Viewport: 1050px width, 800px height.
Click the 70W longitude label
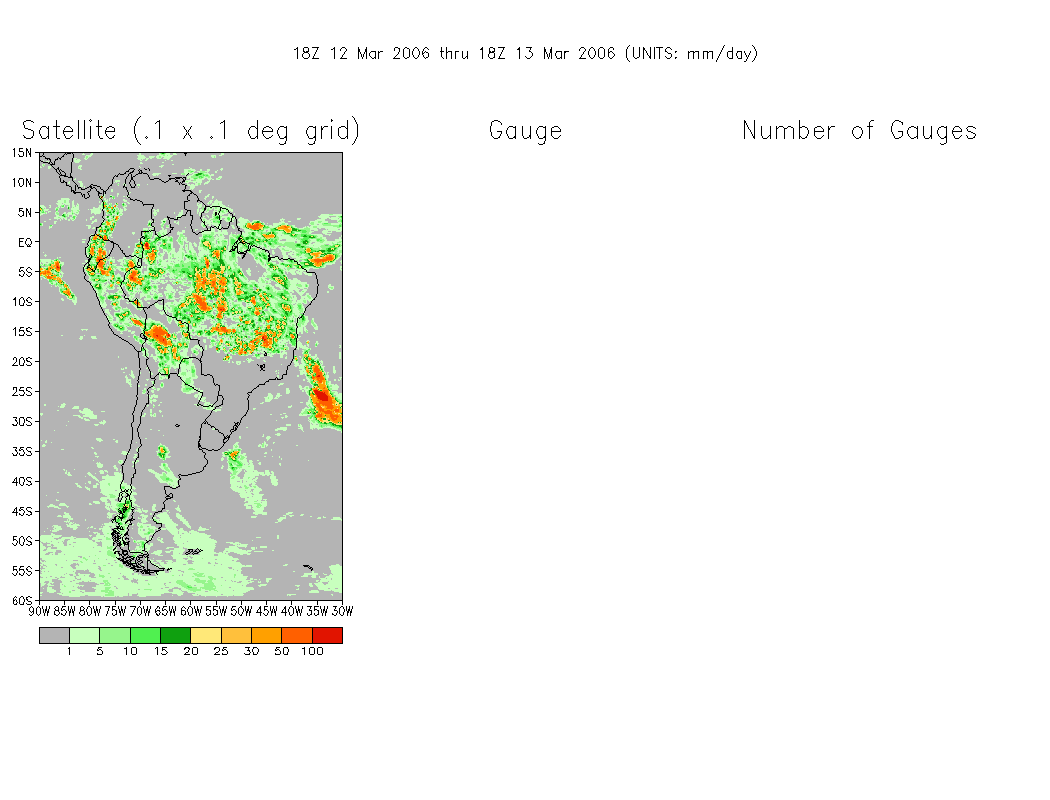(x=141, y=611)
